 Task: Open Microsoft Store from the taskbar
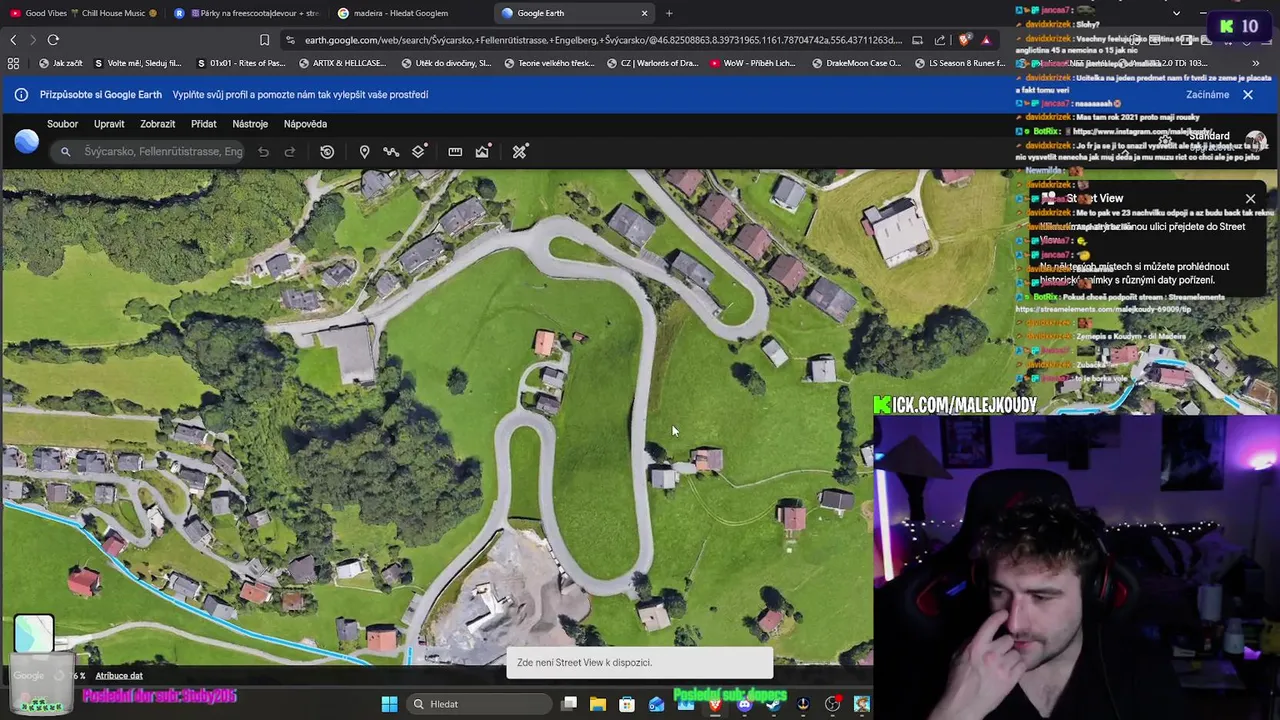(x=627, y=704)
